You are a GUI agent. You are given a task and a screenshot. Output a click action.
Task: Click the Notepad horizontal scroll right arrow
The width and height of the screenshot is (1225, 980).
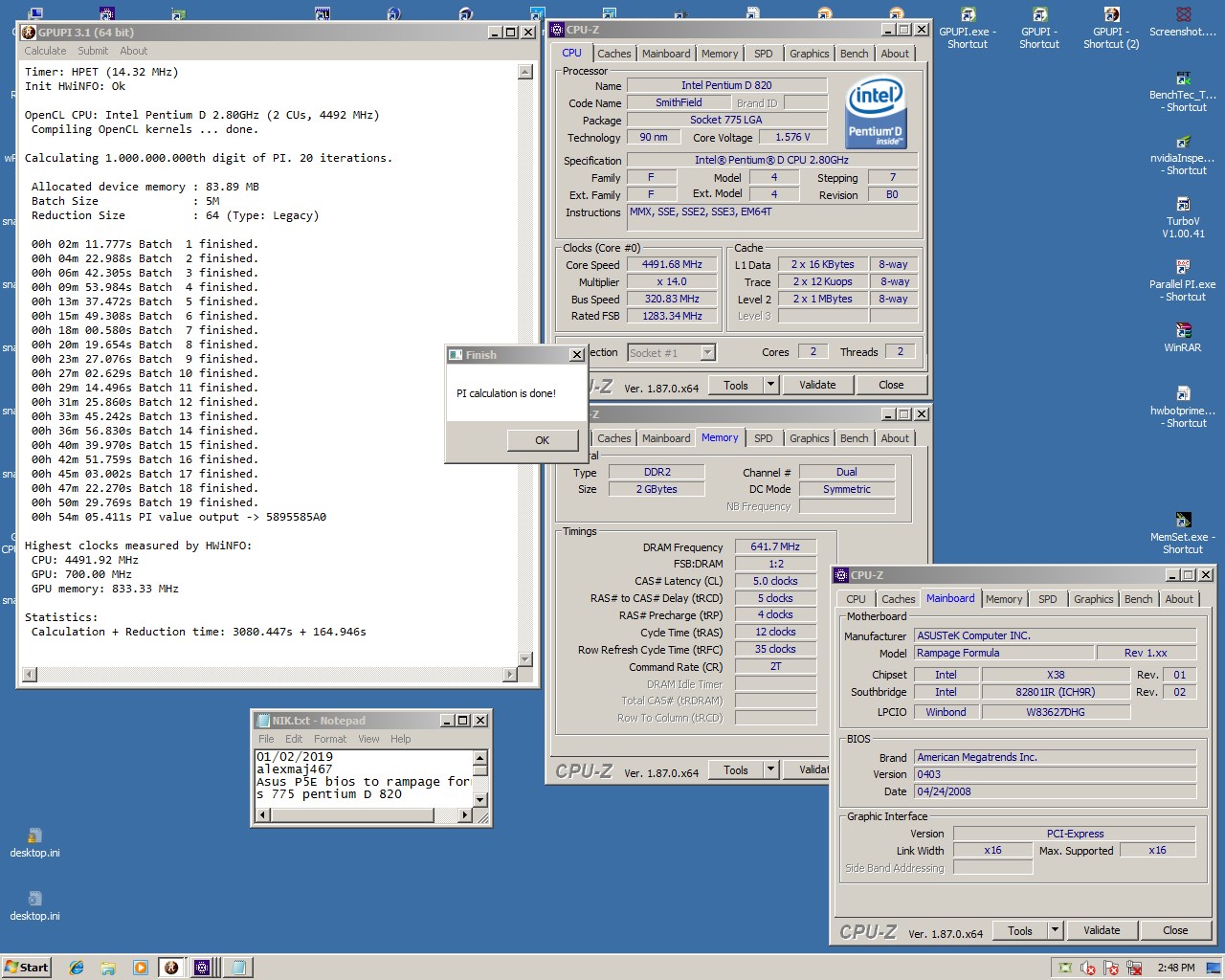pos(465,815)
